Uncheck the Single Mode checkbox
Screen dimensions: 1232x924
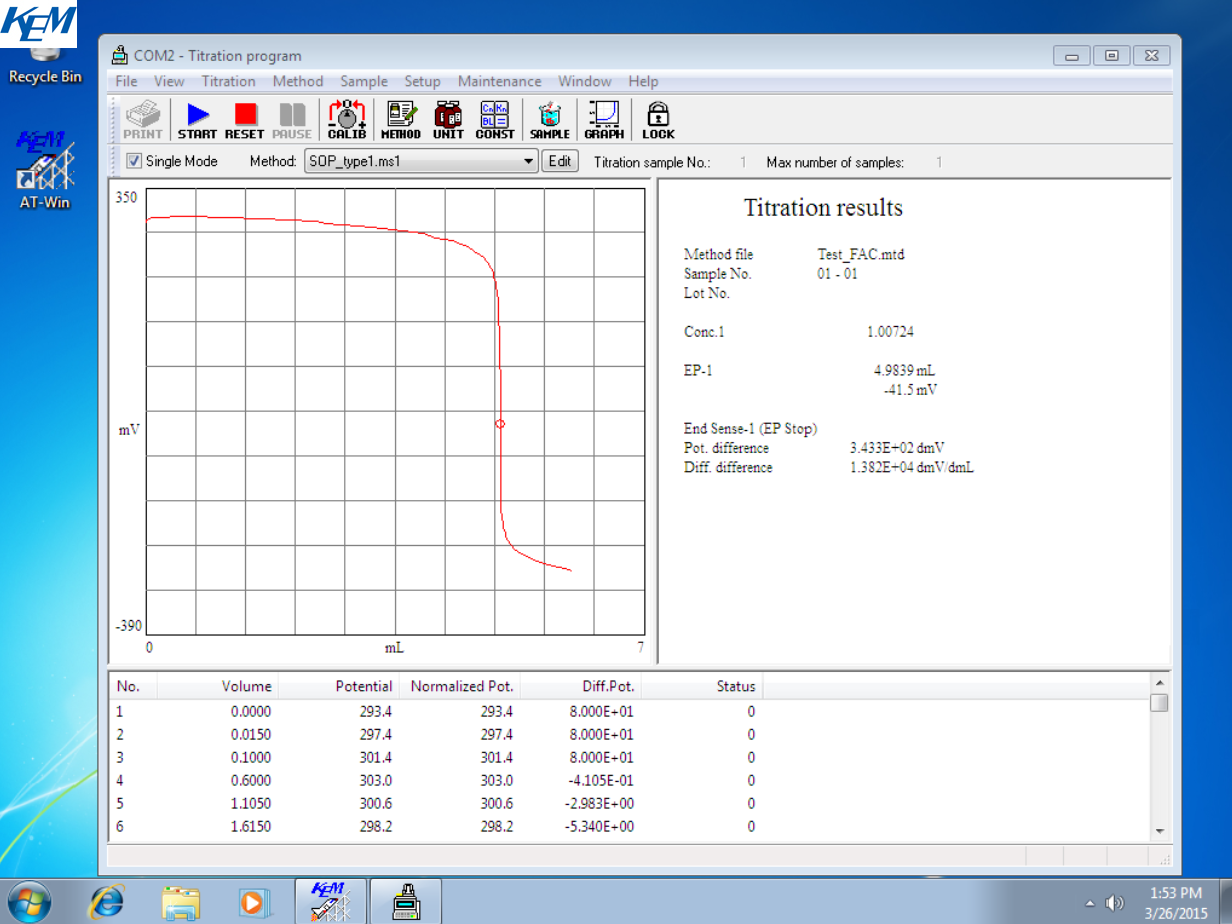[134, 161]
